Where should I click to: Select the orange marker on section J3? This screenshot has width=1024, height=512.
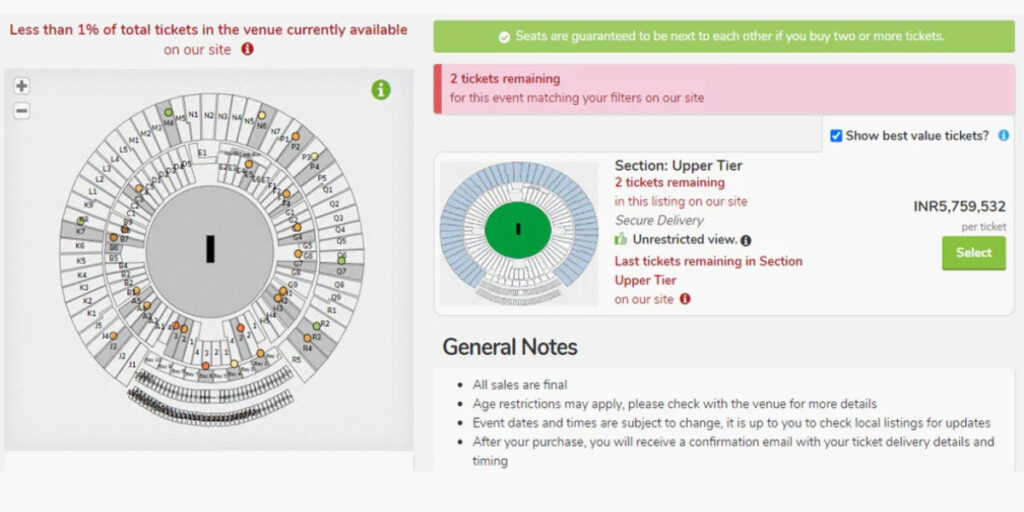113,336
